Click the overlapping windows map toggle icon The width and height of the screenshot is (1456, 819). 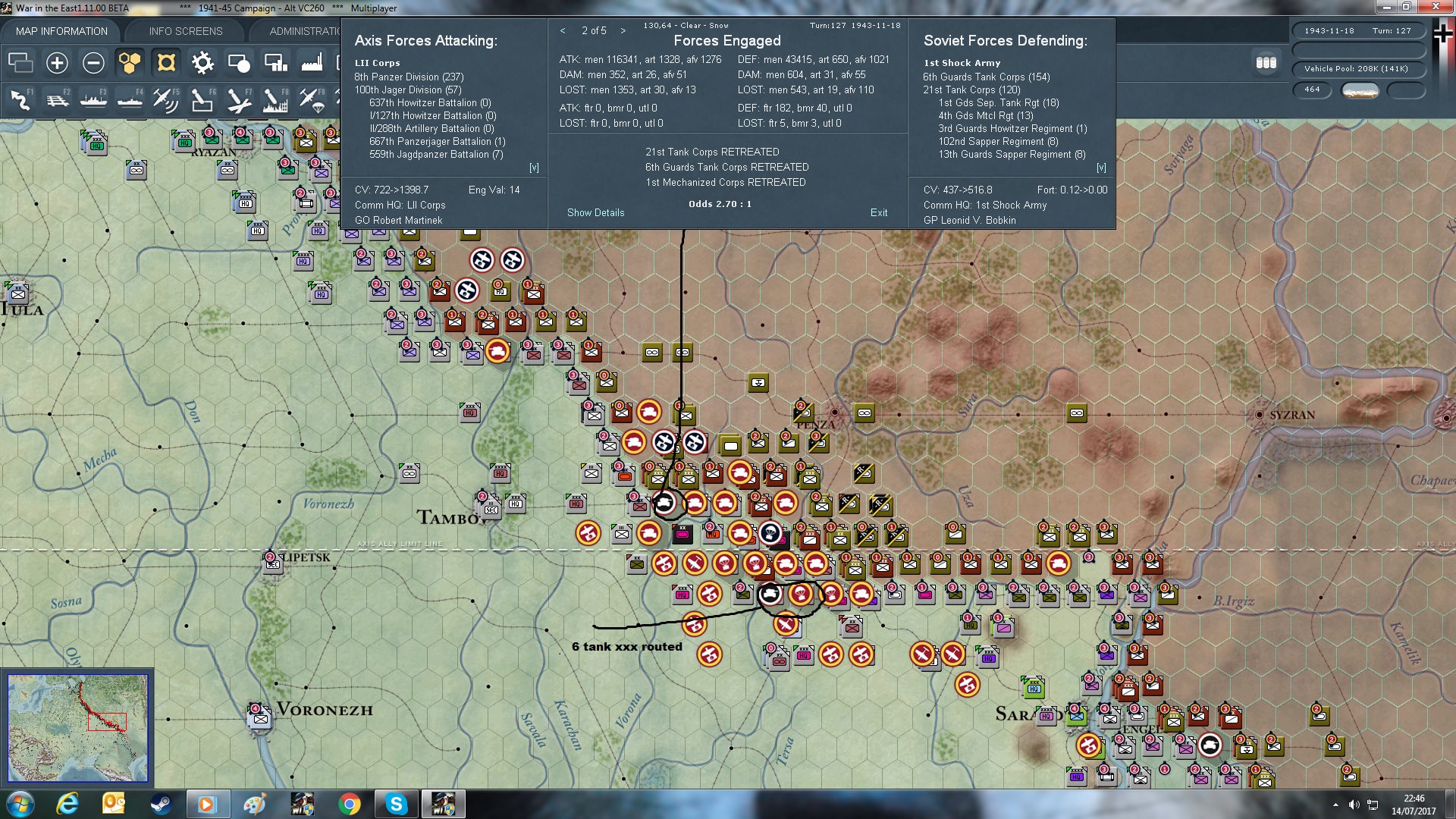(20, 62)
